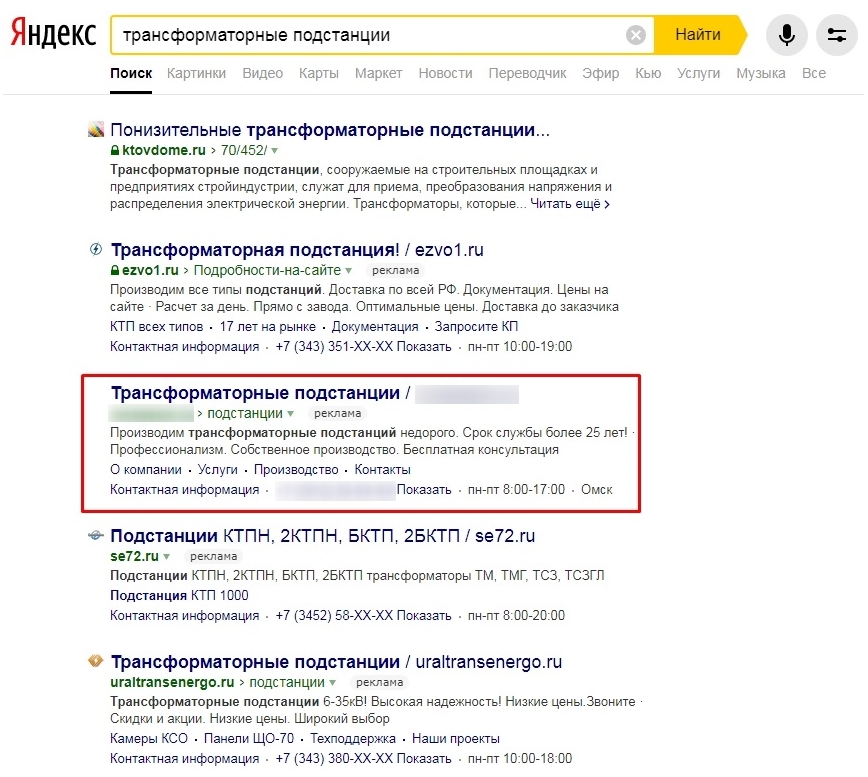This screenshot has height=777, width=868.
Task: Expand arrow next to blurred site подстанции
Action: pyautogui.click(x=291, y=413)
